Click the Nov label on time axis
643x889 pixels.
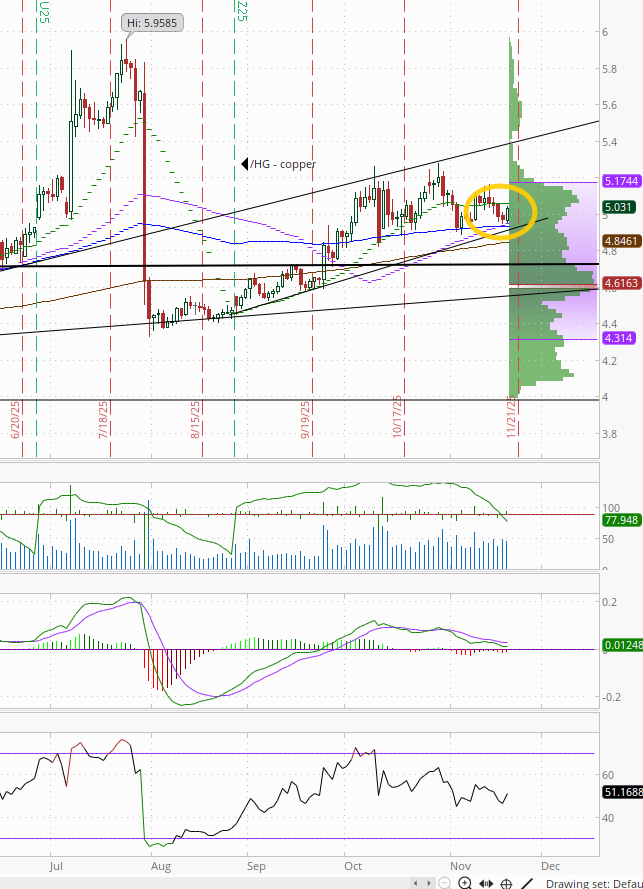pos(460,866)
